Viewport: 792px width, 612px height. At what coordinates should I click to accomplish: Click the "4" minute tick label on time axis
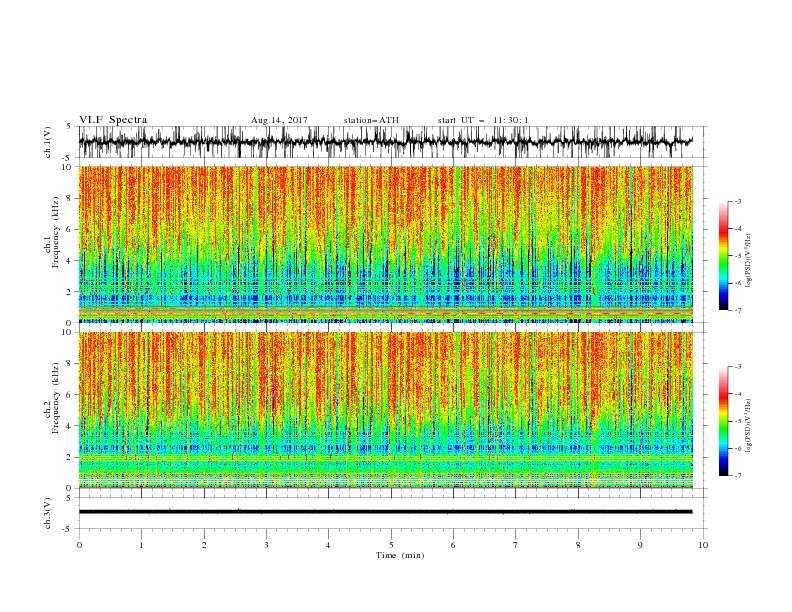point(328,545)
